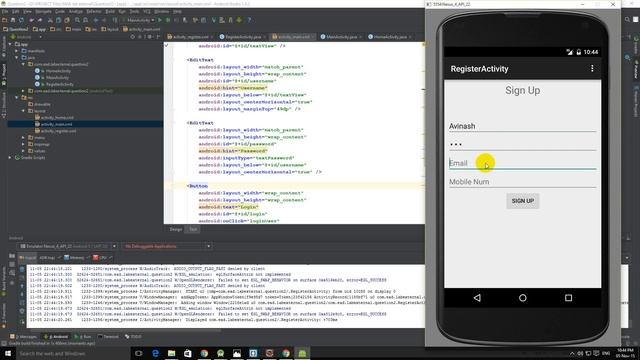Image resolution: width=640 pixels, height=360 pixels.
Task: Open the Windows Start menu
Action: click(x=7, y=353)
